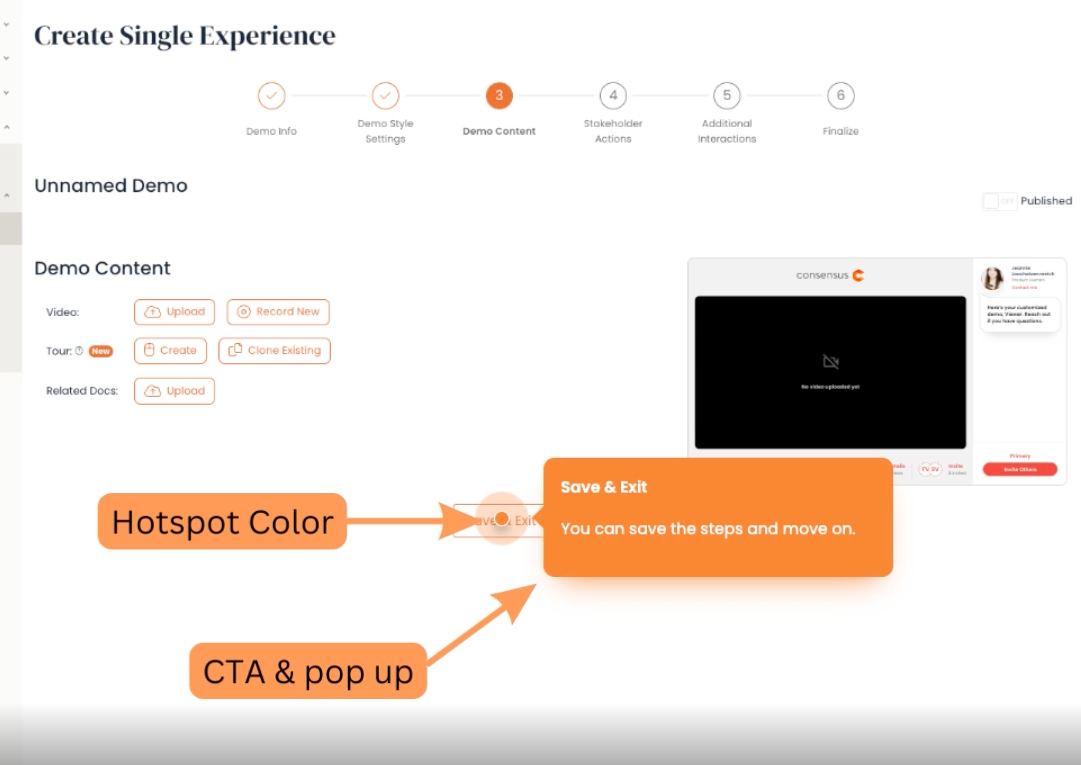This screenshot has height=765, width=1081.
Task: Click the black video preview placeholder
Action: [x=830, y=372]
